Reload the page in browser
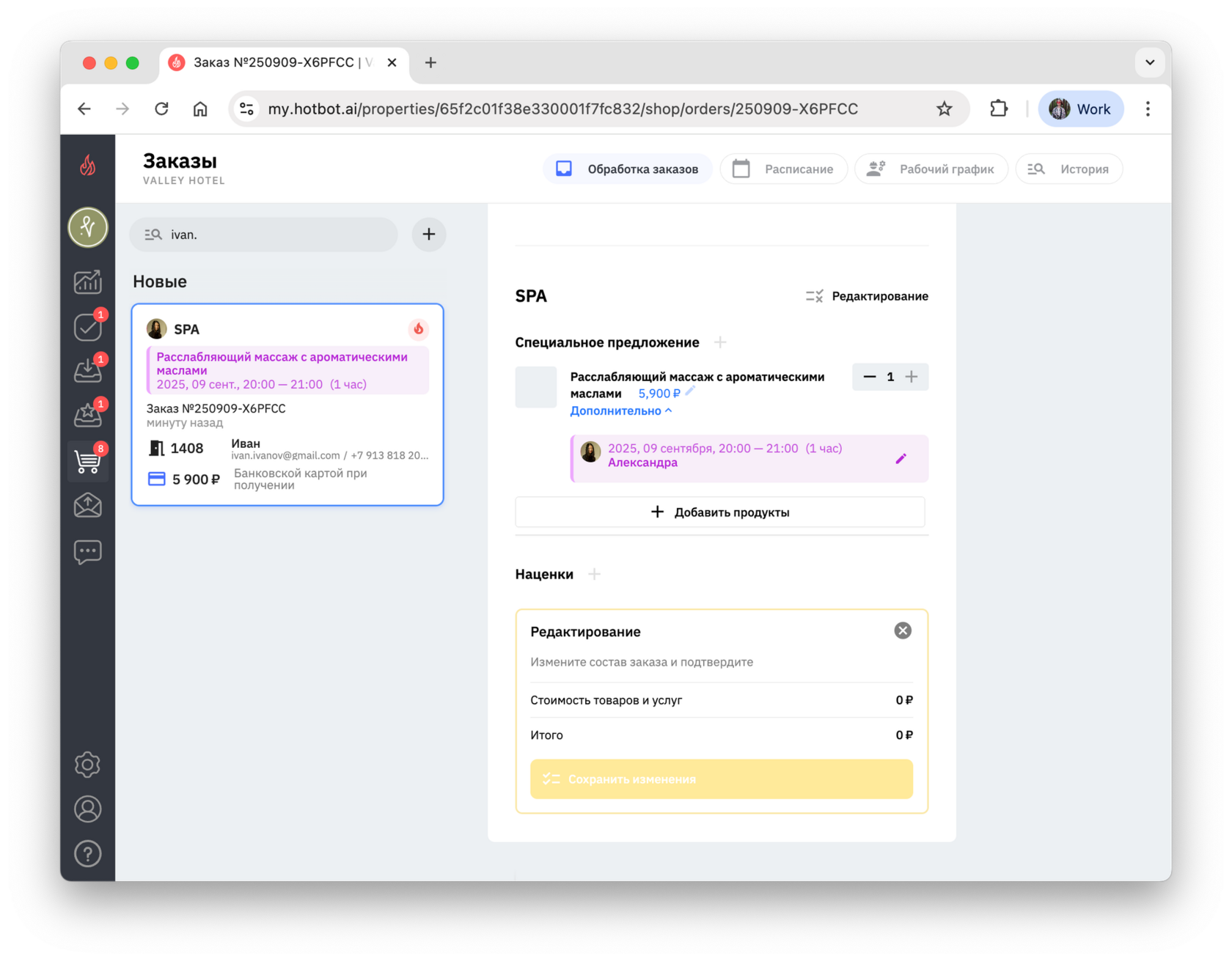This screenshot has height=961, width=1232. coord(161,109)
